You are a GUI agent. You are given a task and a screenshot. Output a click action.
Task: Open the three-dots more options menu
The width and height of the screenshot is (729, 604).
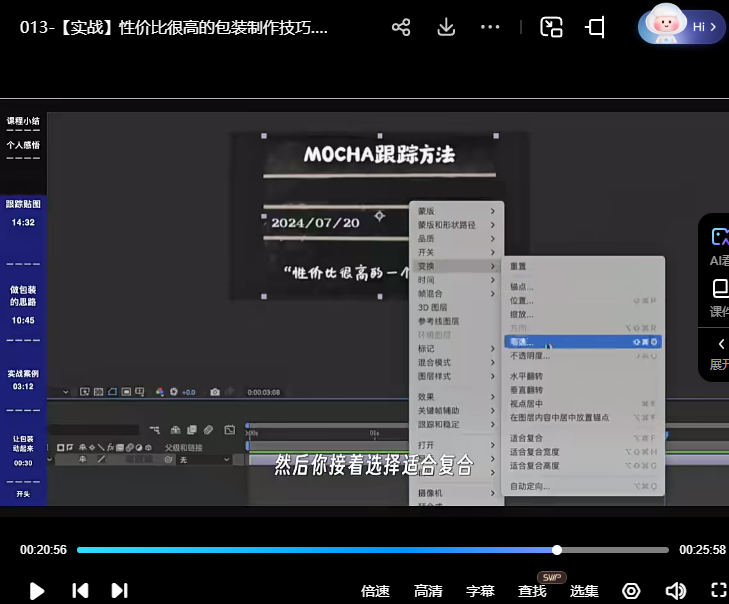tap(490, 27)
